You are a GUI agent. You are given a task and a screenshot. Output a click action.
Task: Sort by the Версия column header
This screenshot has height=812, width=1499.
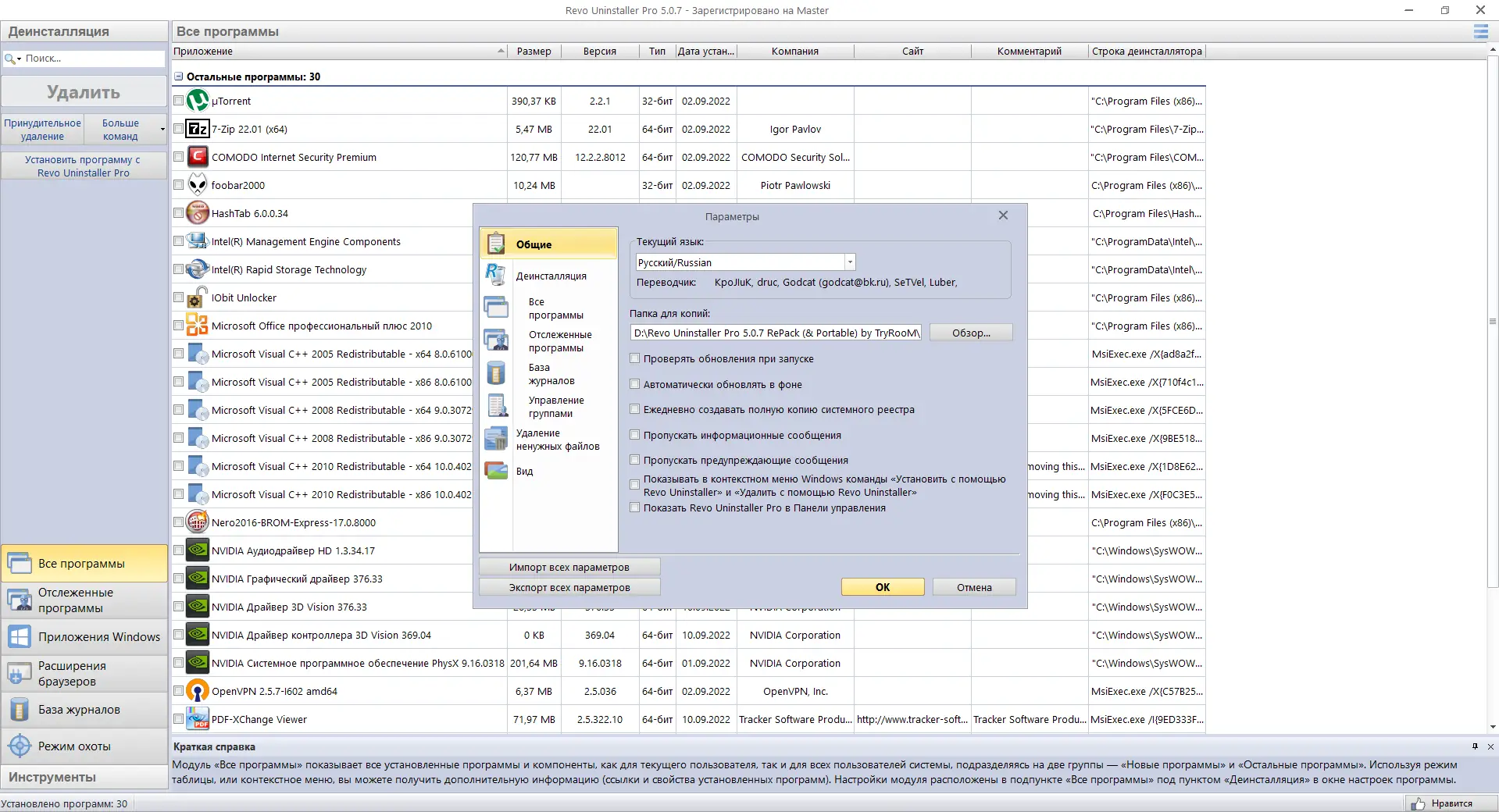pos(600,52)
